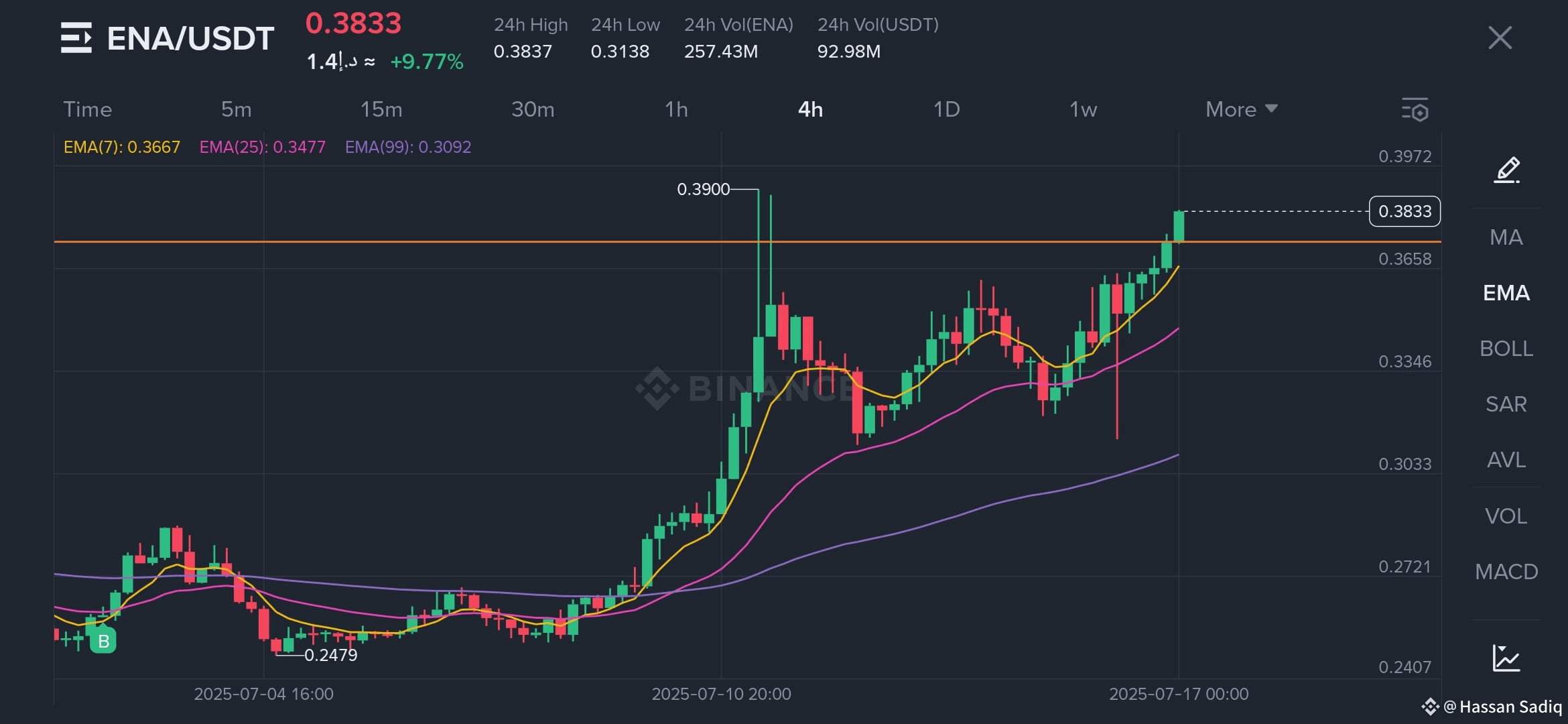
Task: Click the 24h Vol(USDT) value 92.98M
Action: [x=849, y=52]
